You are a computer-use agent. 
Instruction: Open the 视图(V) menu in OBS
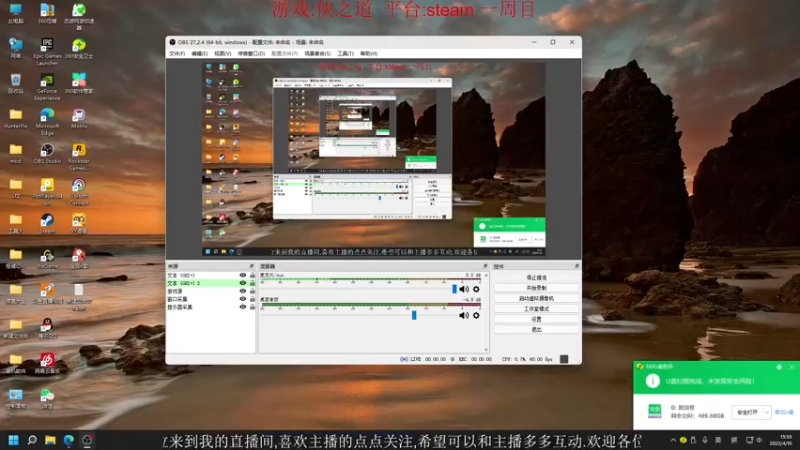(222, 54)
